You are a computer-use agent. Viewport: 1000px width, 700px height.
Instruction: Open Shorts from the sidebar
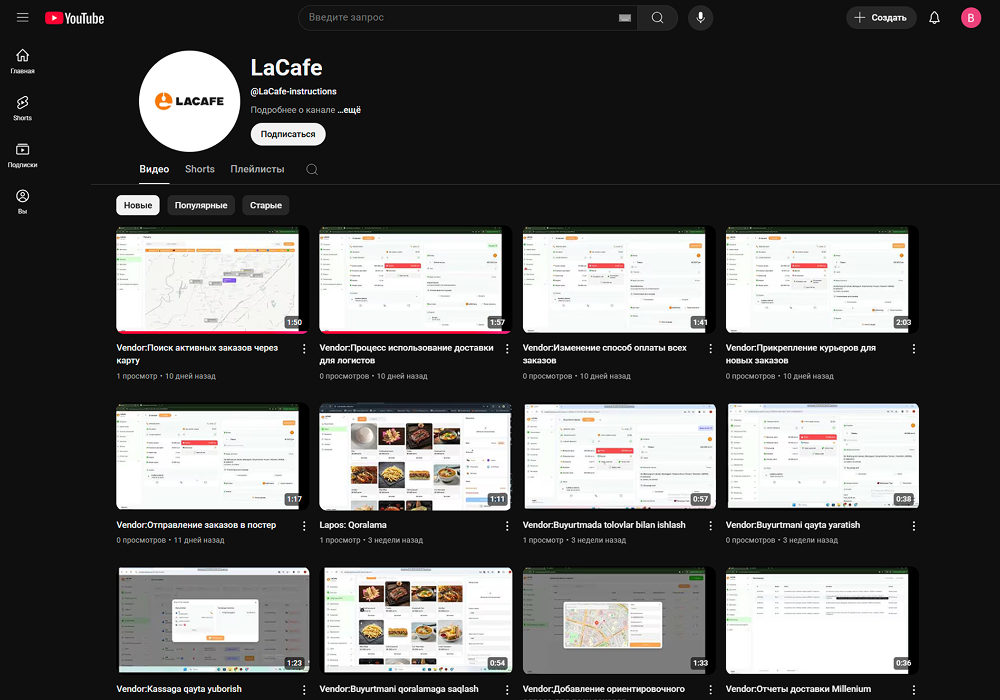click(22, 108)
